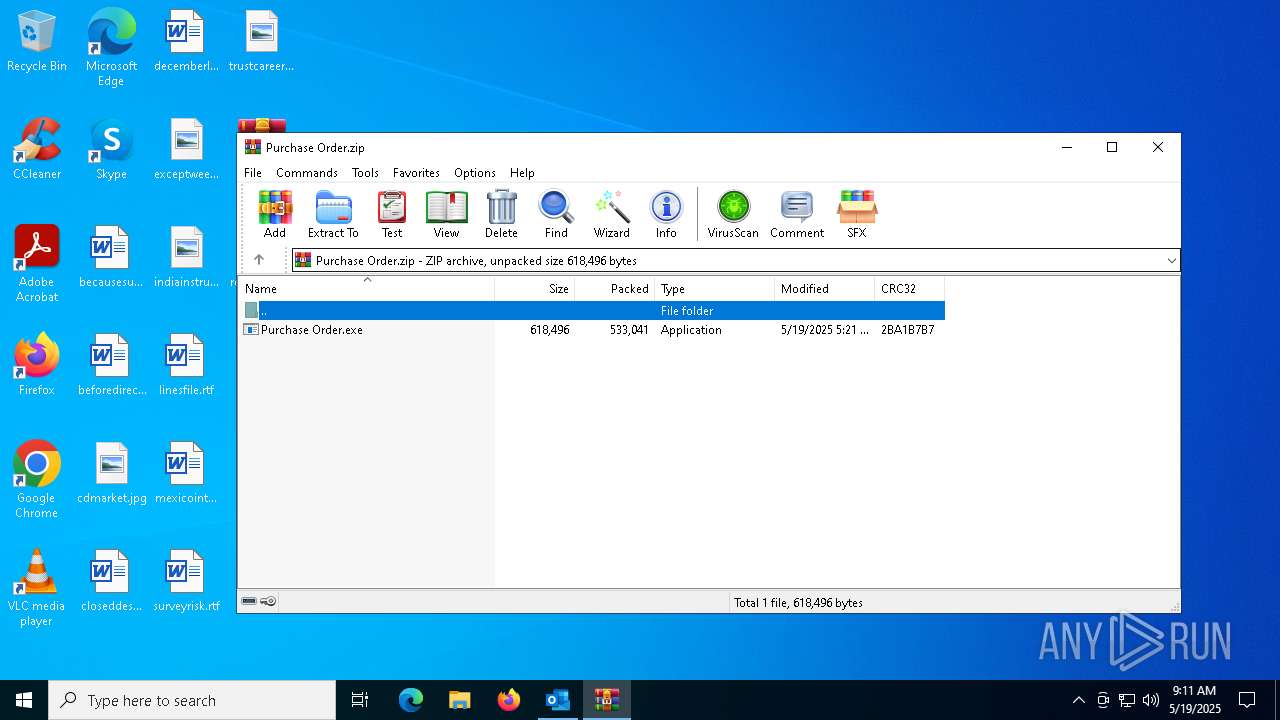
Task: Click WinRAR icon in the taskbar
Action: coord(606,700)
